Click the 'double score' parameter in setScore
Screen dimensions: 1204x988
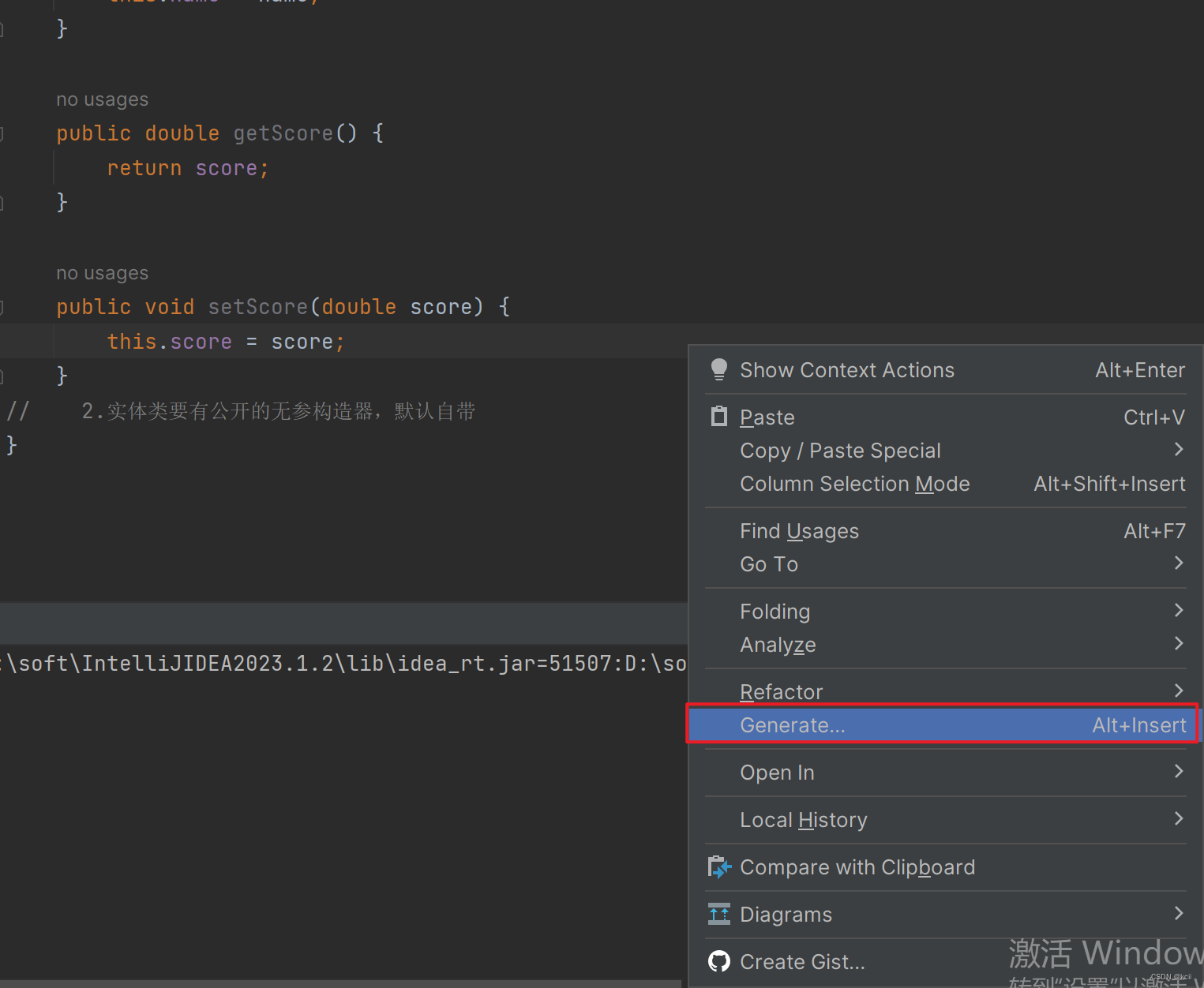pos(397,307)
